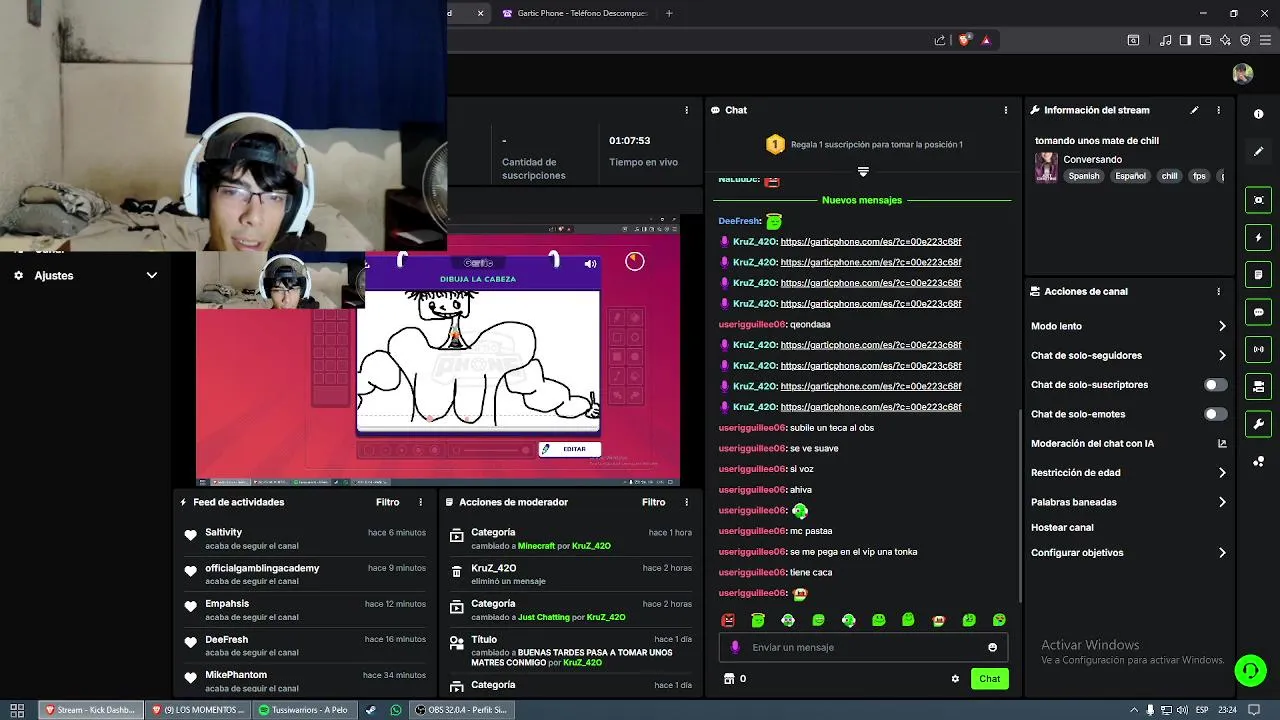1280x720 pixels.
Task: Open the notification center icon
Action: pyautogui.click(x=1254, y=710)
